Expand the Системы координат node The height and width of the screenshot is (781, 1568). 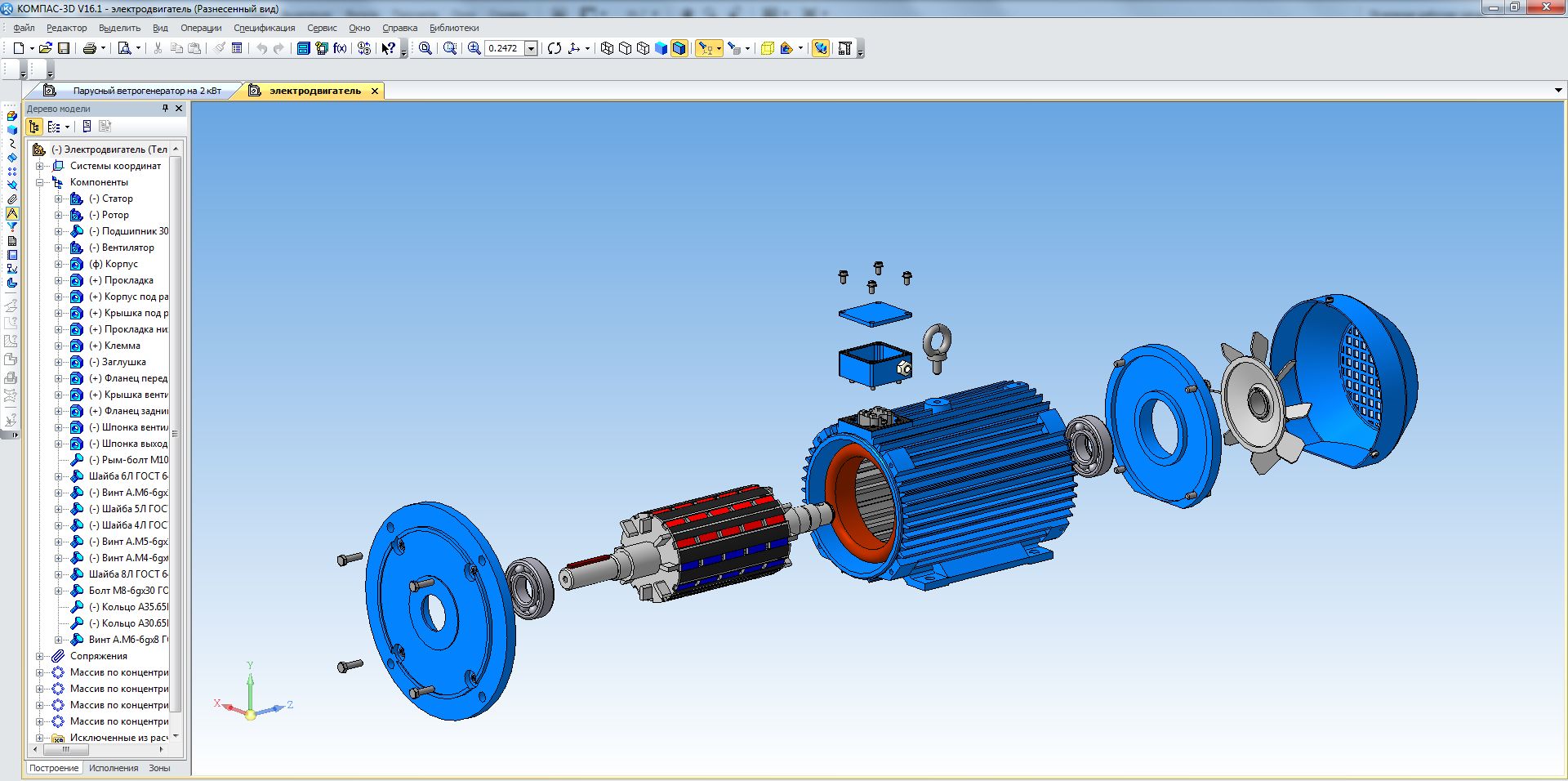pos(39,166)
